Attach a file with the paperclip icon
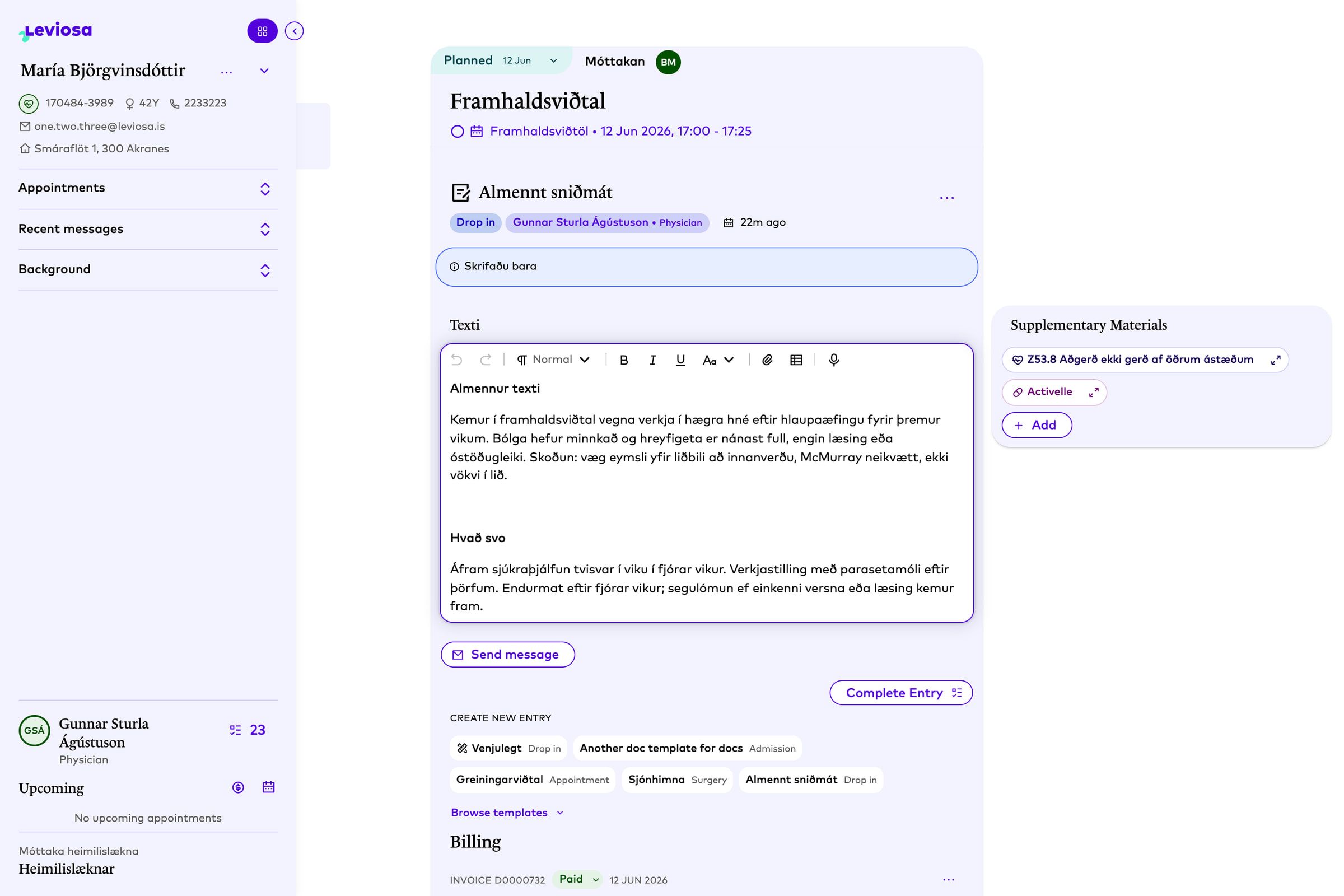This screenshot has height=896, width=1344. point(767,360)
